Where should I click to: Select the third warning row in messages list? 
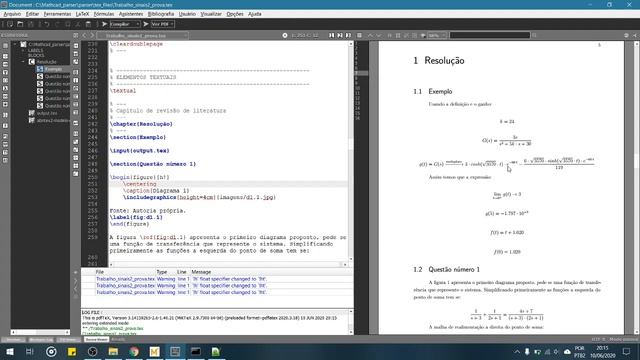pos(217,292)
